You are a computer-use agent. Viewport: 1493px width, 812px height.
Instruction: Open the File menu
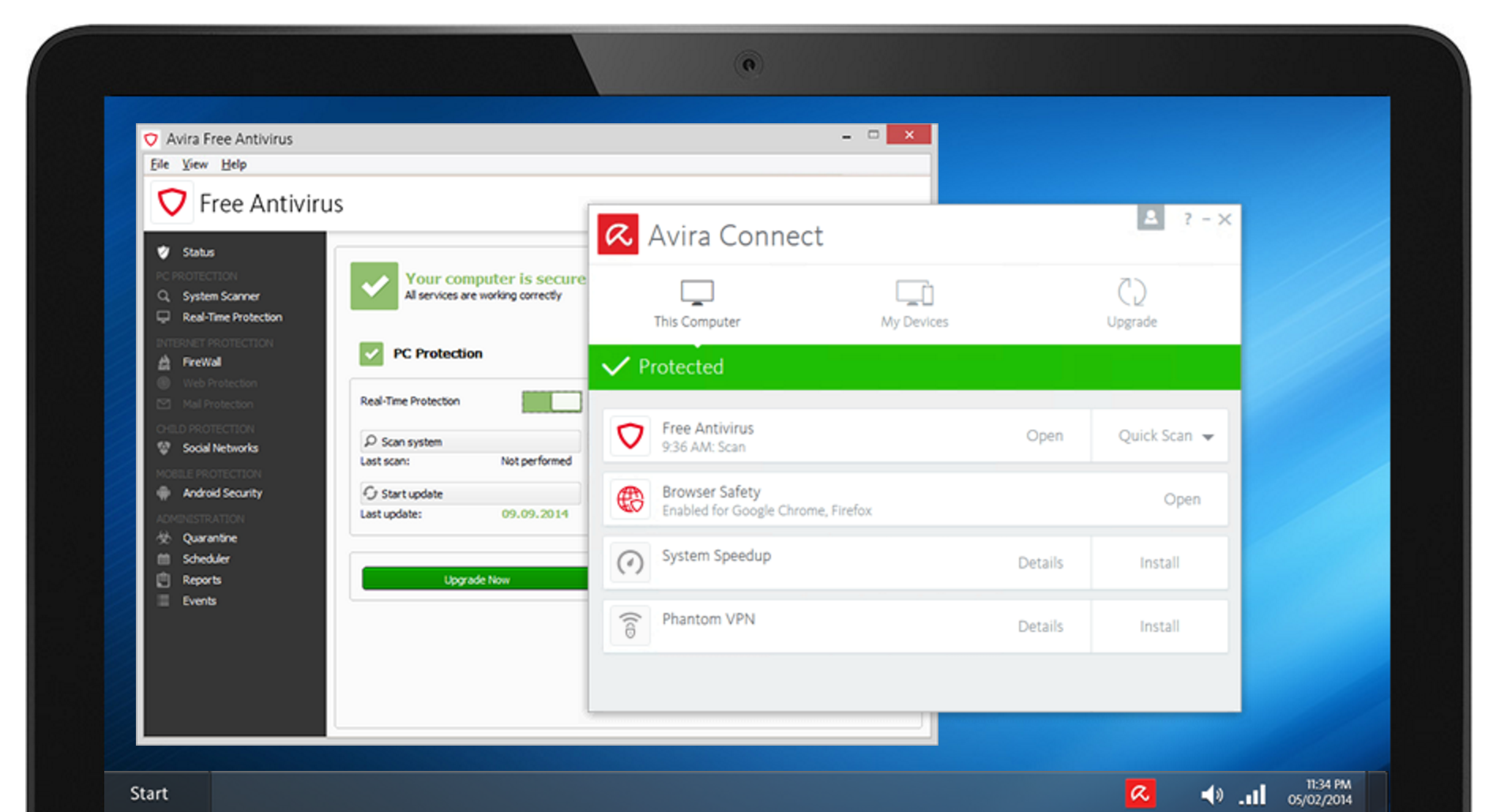point(160,164)
